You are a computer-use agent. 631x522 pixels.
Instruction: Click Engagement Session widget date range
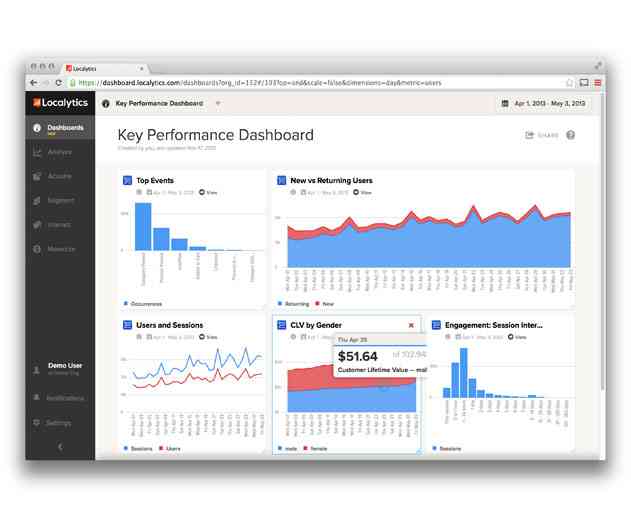click(479, 337)
